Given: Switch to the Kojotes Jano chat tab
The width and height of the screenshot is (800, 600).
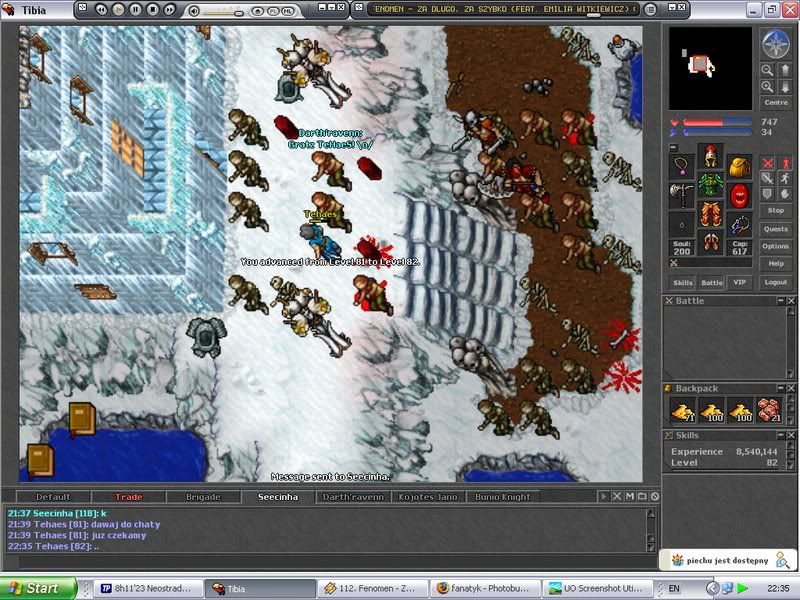Looking at the screenshot, I should (x=428, y=497).
